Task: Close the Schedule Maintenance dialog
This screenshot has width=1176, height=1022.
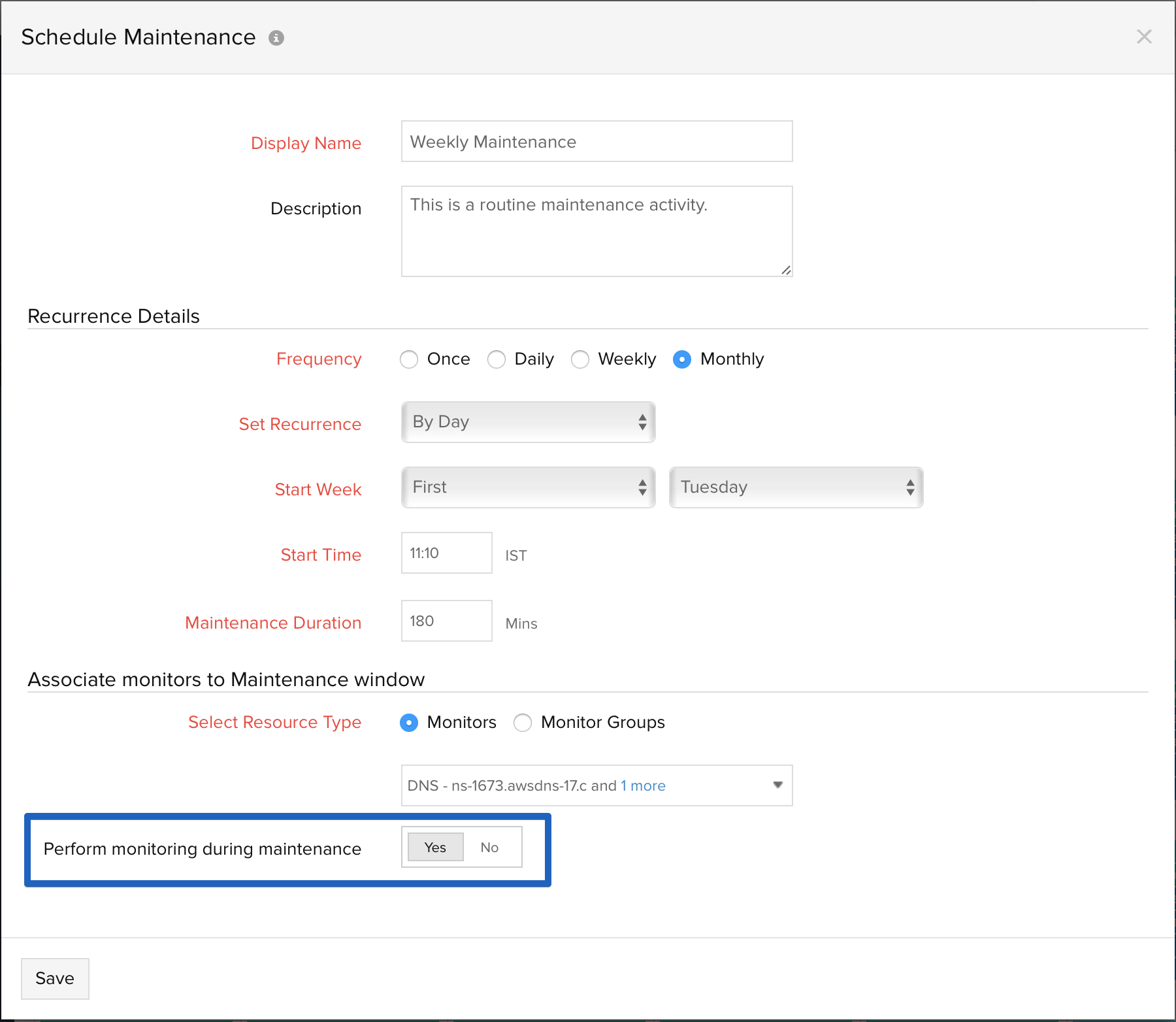Action: 1143,37
